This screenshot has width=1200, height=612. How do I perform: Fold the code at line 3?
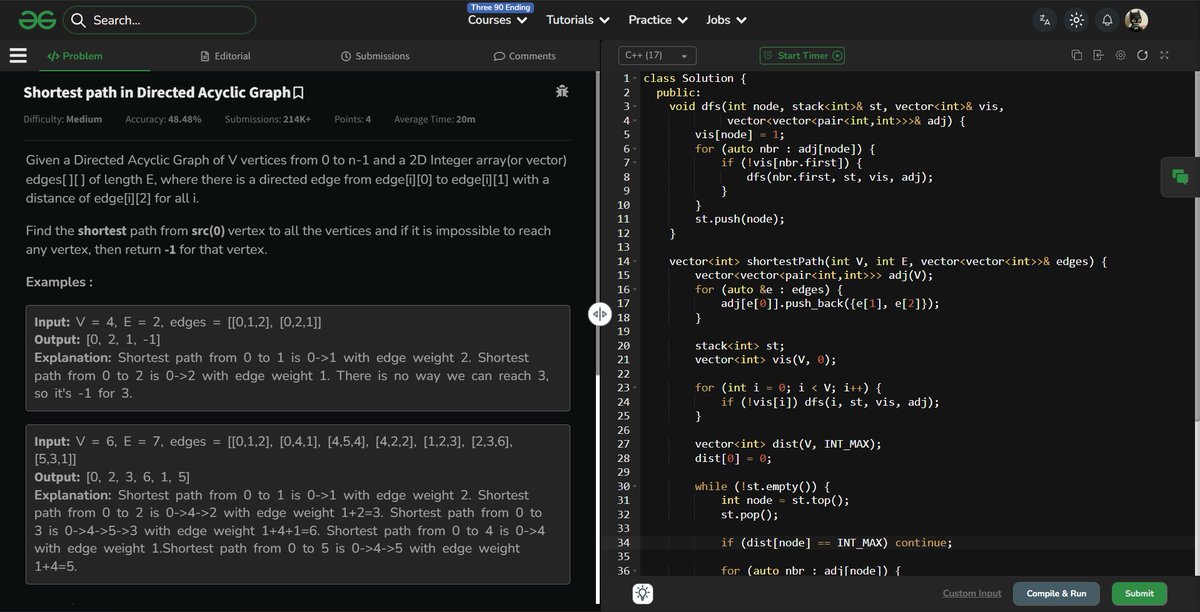click(637, 106)
